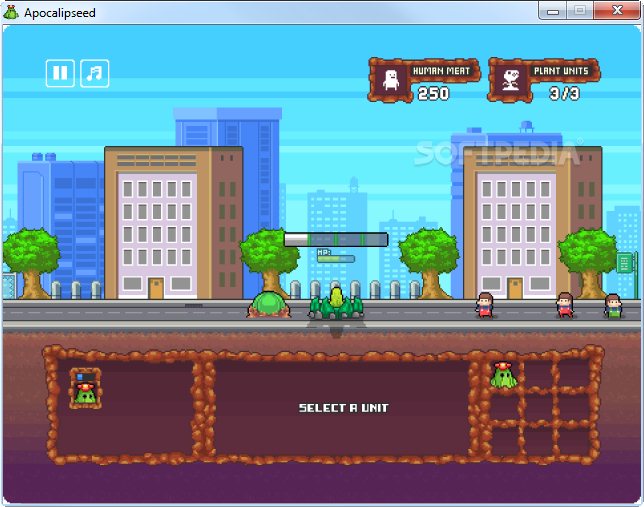Click the Plant Units flower icon

pos(511,80)
